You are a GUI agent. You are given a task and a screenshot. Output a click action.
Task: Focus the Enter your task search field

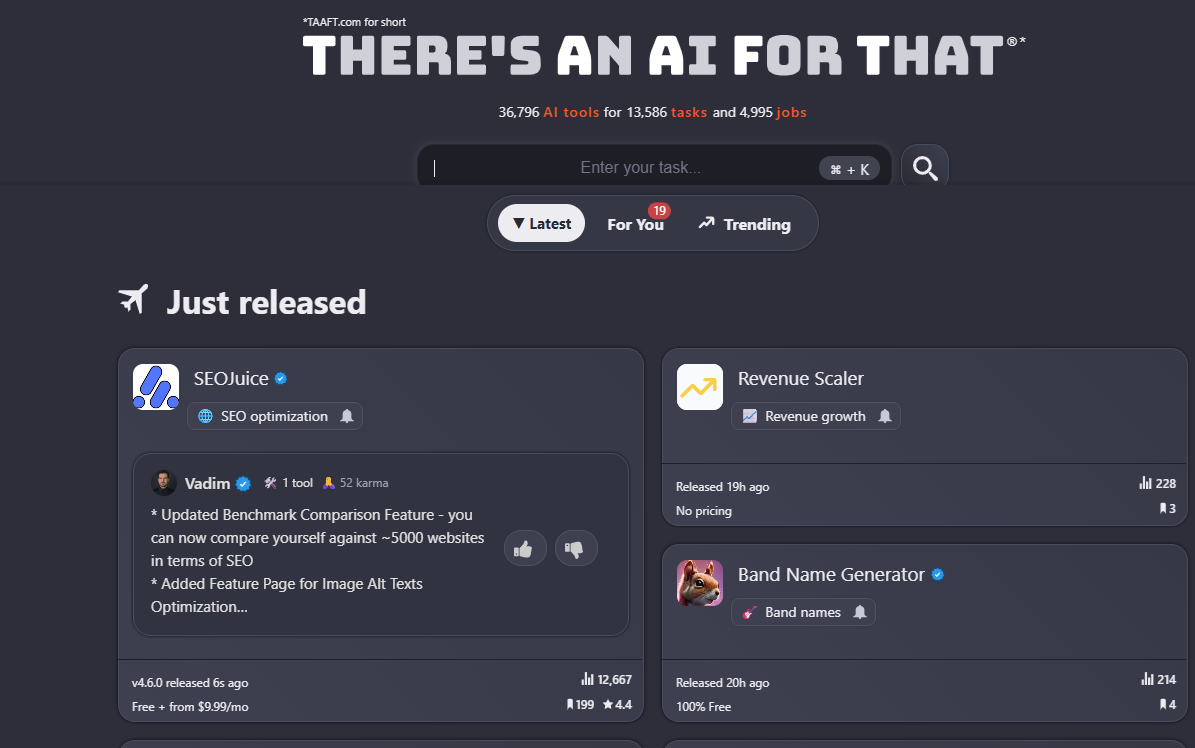[654, 167]
